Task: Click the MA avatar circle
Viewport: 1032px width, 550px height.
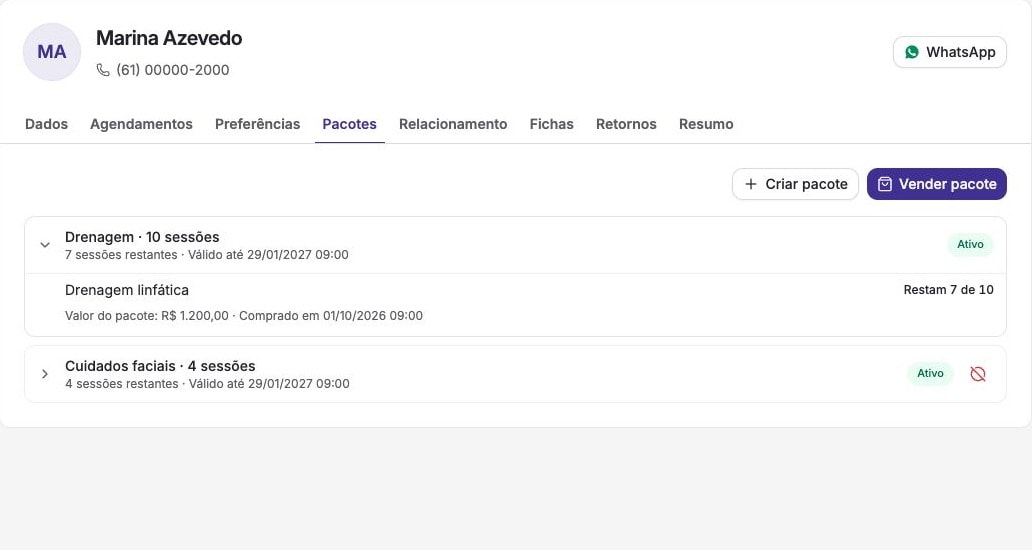Action: 52,52
